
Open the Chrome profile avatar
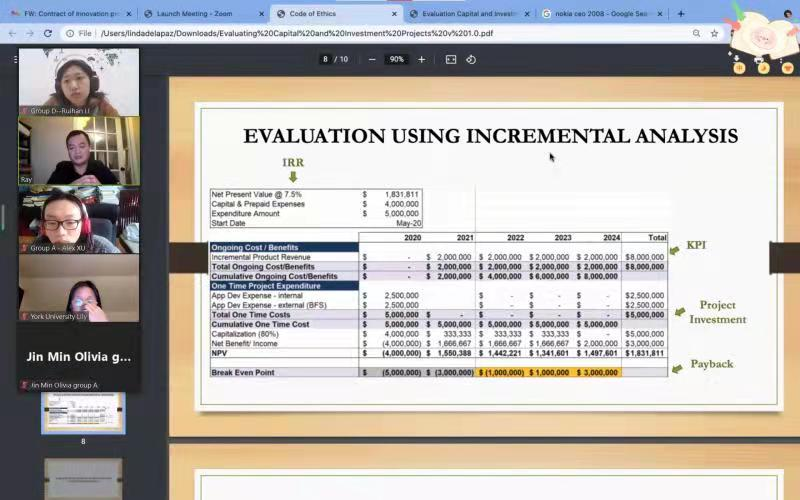tap(788, 14)
